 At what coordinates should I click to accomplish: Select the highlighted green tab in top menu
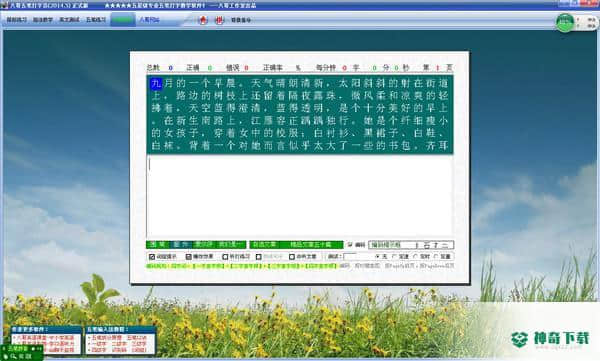pos(123,20)
